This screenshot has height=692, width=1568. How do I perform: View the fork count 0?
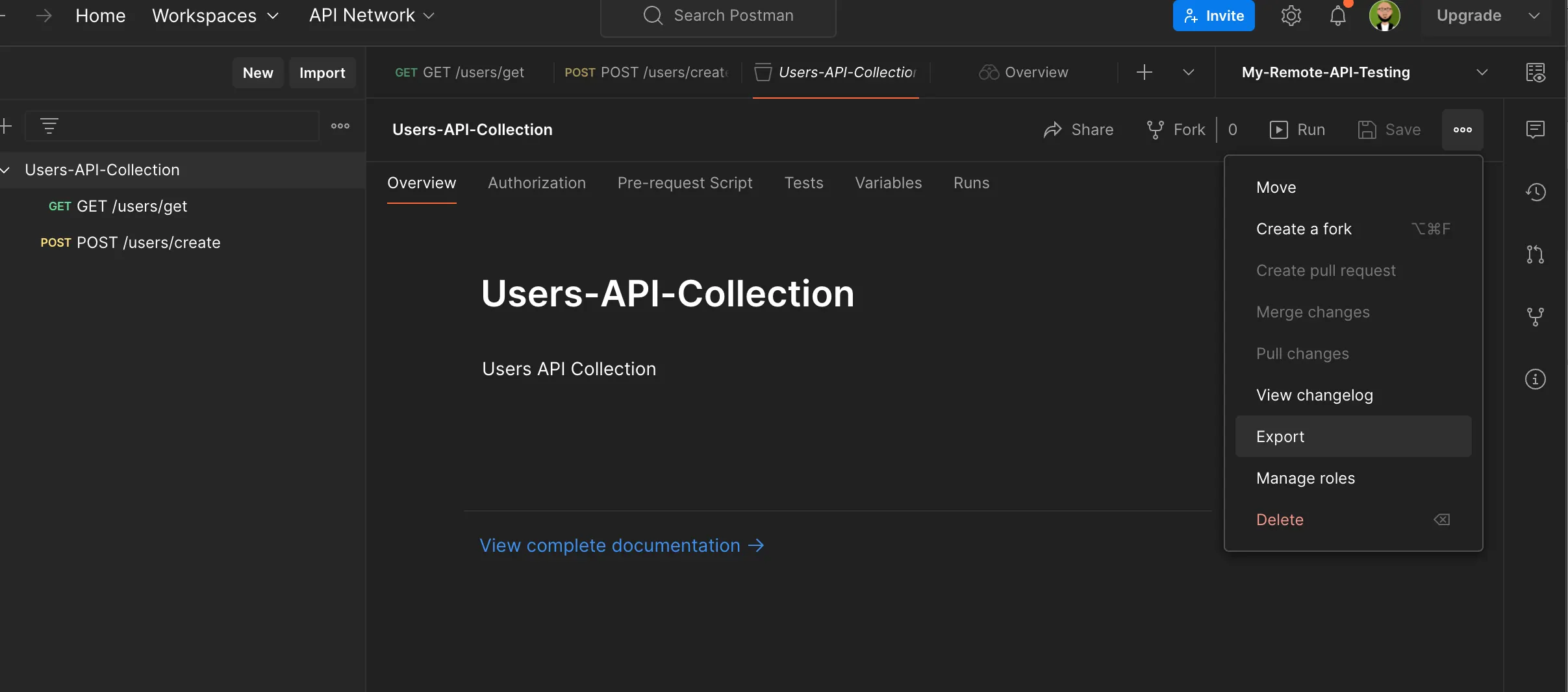pyautogui.click(x=1233, y=130)
